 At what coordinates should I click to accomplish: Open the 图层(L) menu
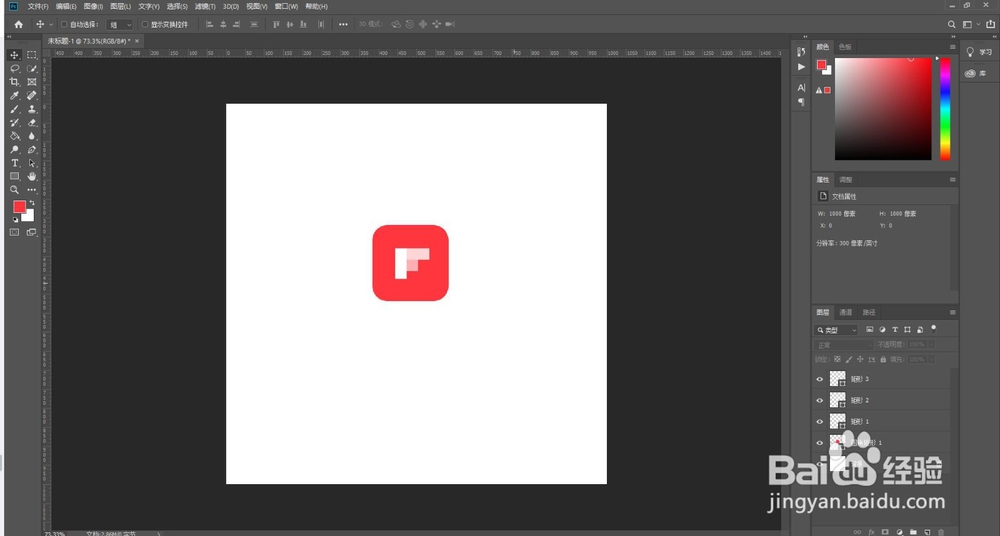tap(121, 6)
